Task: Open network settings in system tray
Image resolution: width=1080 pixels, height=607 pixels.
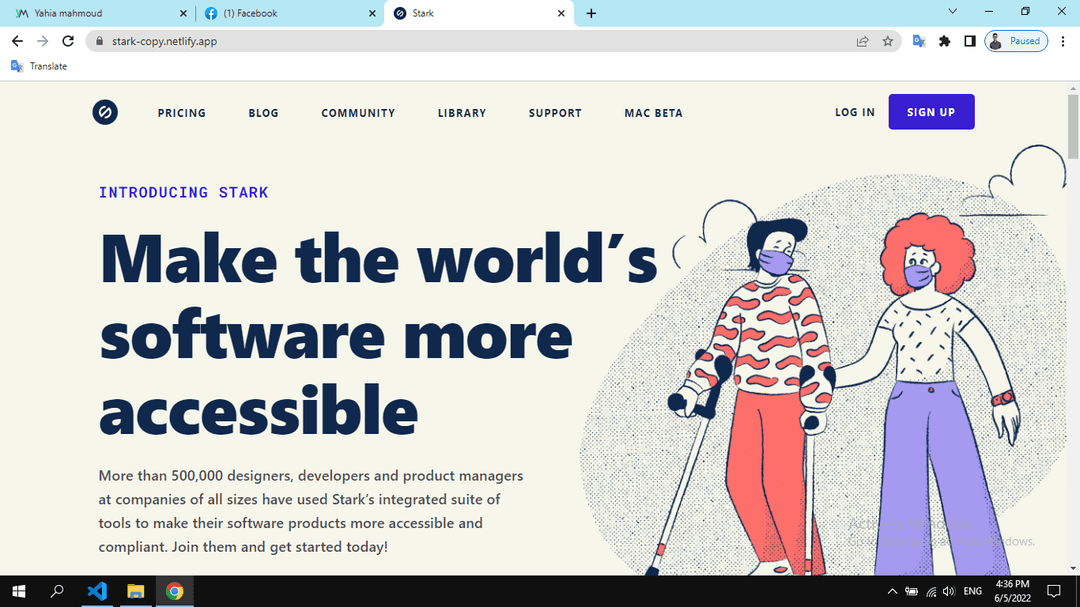Action: (x=931, y=591)
